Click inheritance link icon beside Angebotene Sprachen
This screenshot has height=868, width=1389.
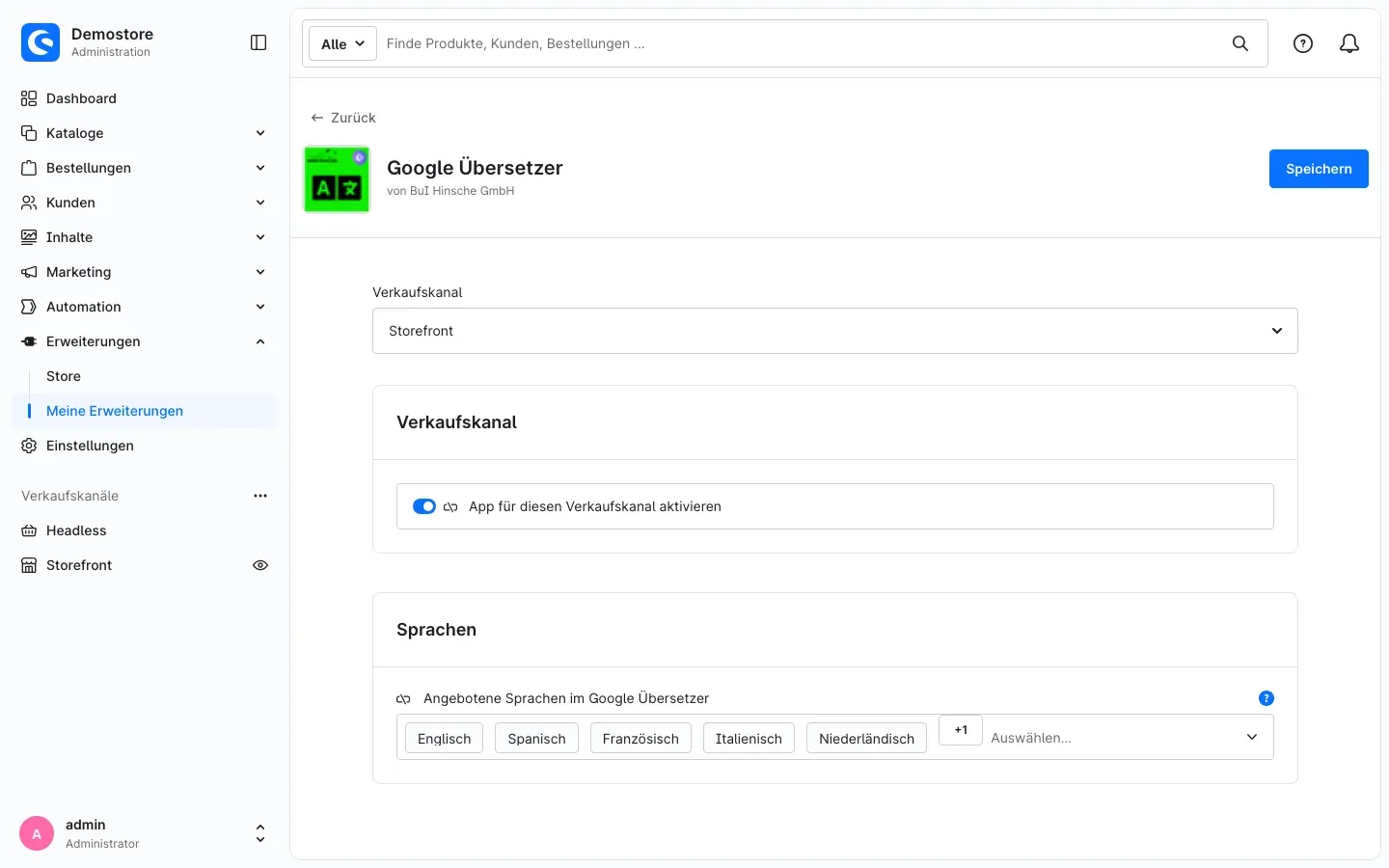tap(403, 699)
